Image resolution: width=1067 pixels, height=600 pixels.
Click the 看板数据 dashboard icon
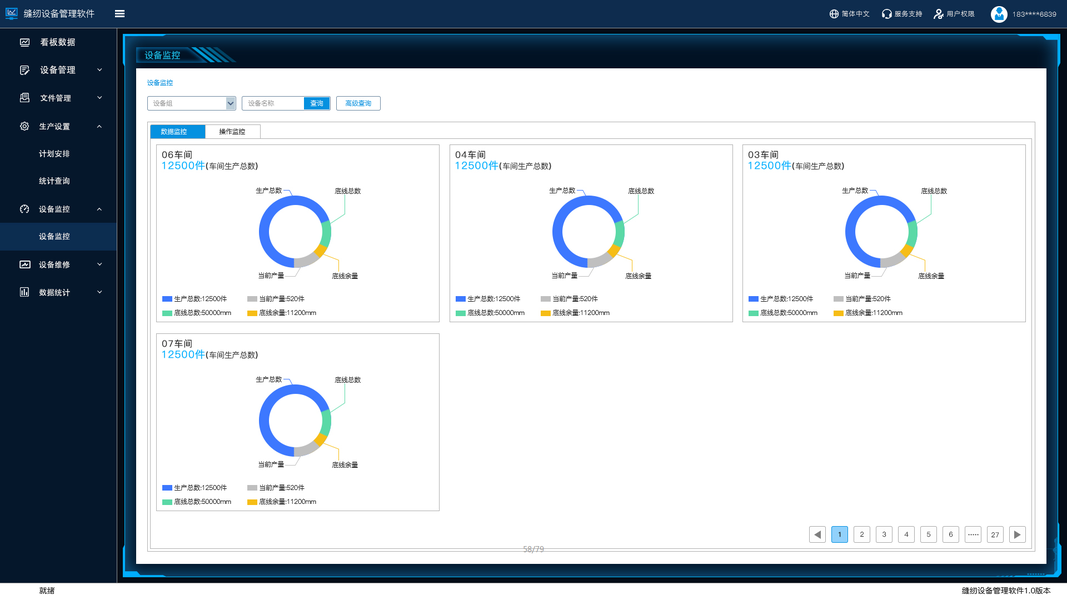(24, 42)
